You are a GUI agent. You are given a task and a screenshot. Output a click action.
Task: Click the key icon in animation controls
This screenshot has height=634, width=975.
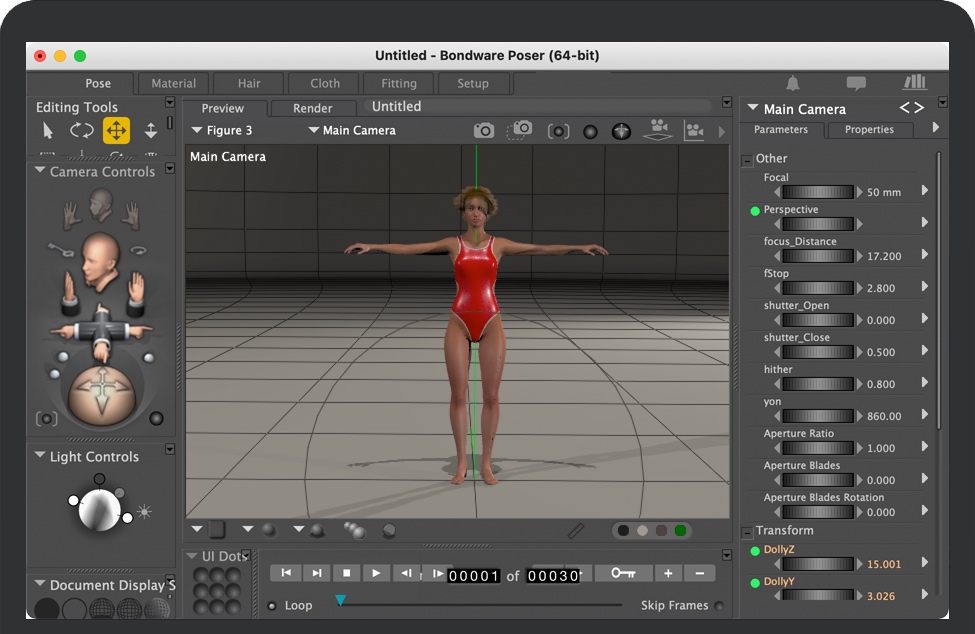[x=623, y=573]
